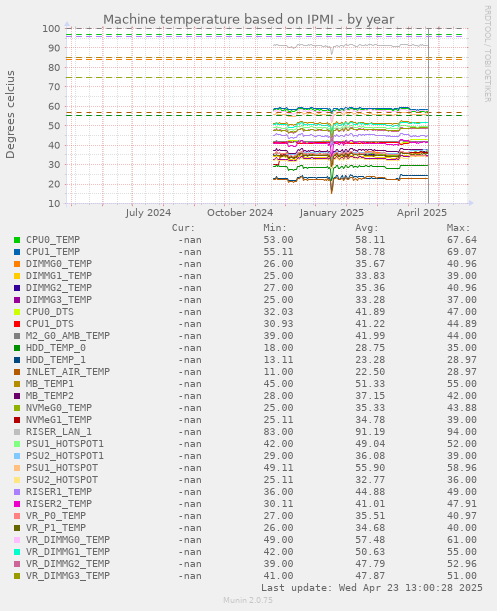Viewport: 497px width, 611px height.
Task: Click HDD_TEMP_1 min value 13.11
Action: pyautogui.click(x=278, y=360)
